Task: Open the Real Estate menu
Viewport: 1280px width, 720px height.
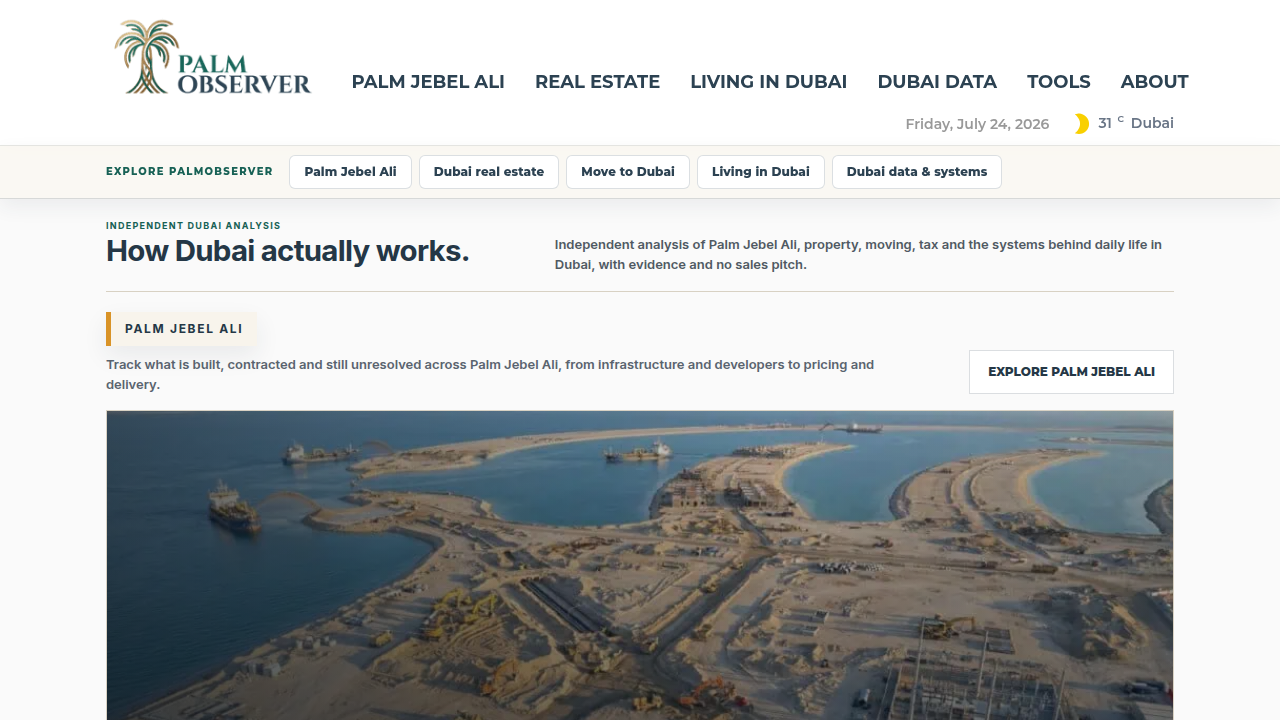Action: 597,82
